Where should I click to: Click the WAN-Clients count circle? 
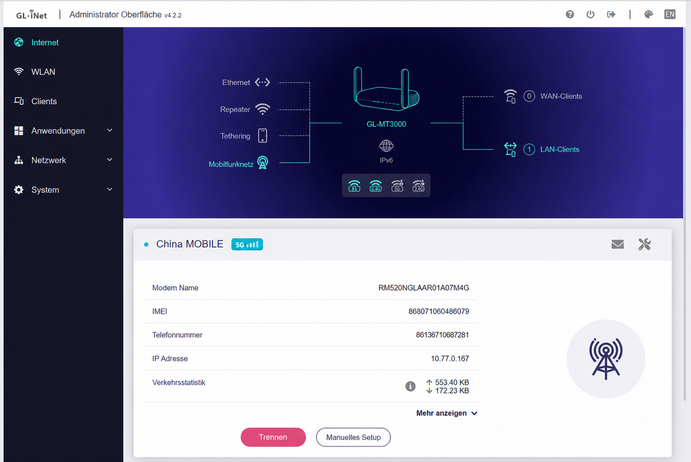point(529,96)
